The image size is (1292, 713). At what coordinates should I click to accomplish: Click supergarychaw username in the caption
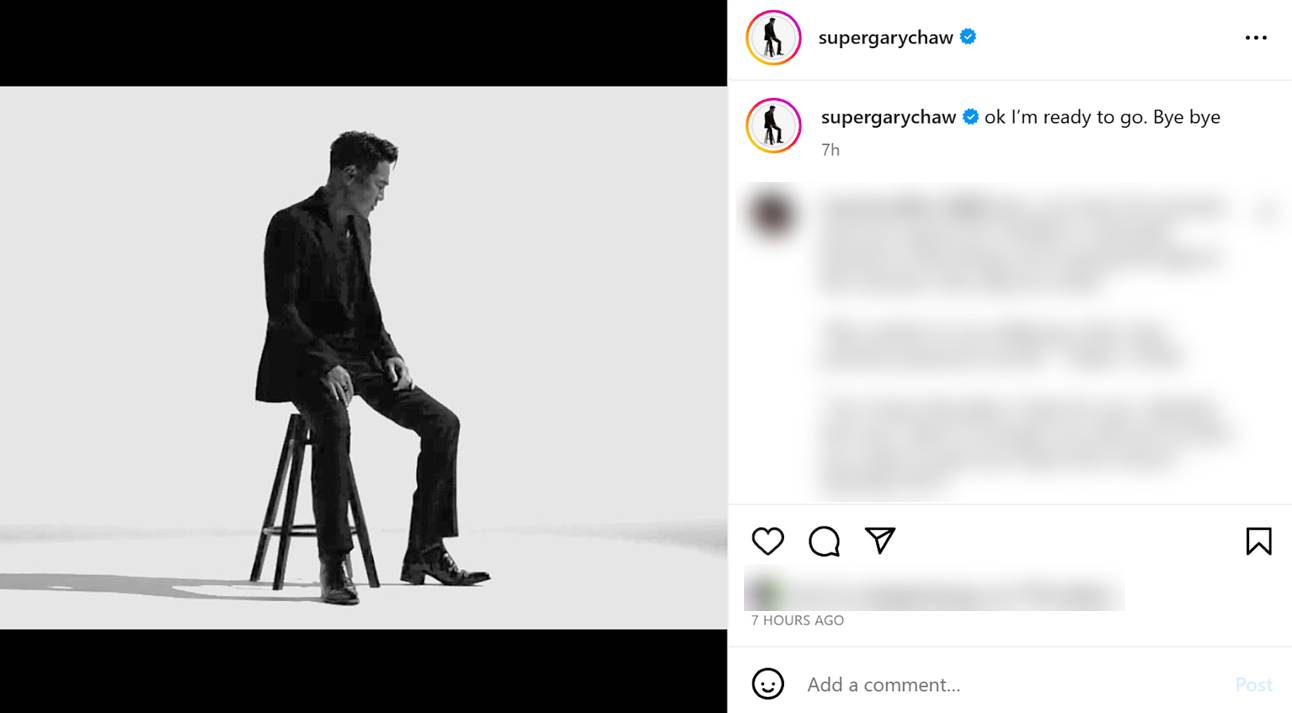pos(888,117)
